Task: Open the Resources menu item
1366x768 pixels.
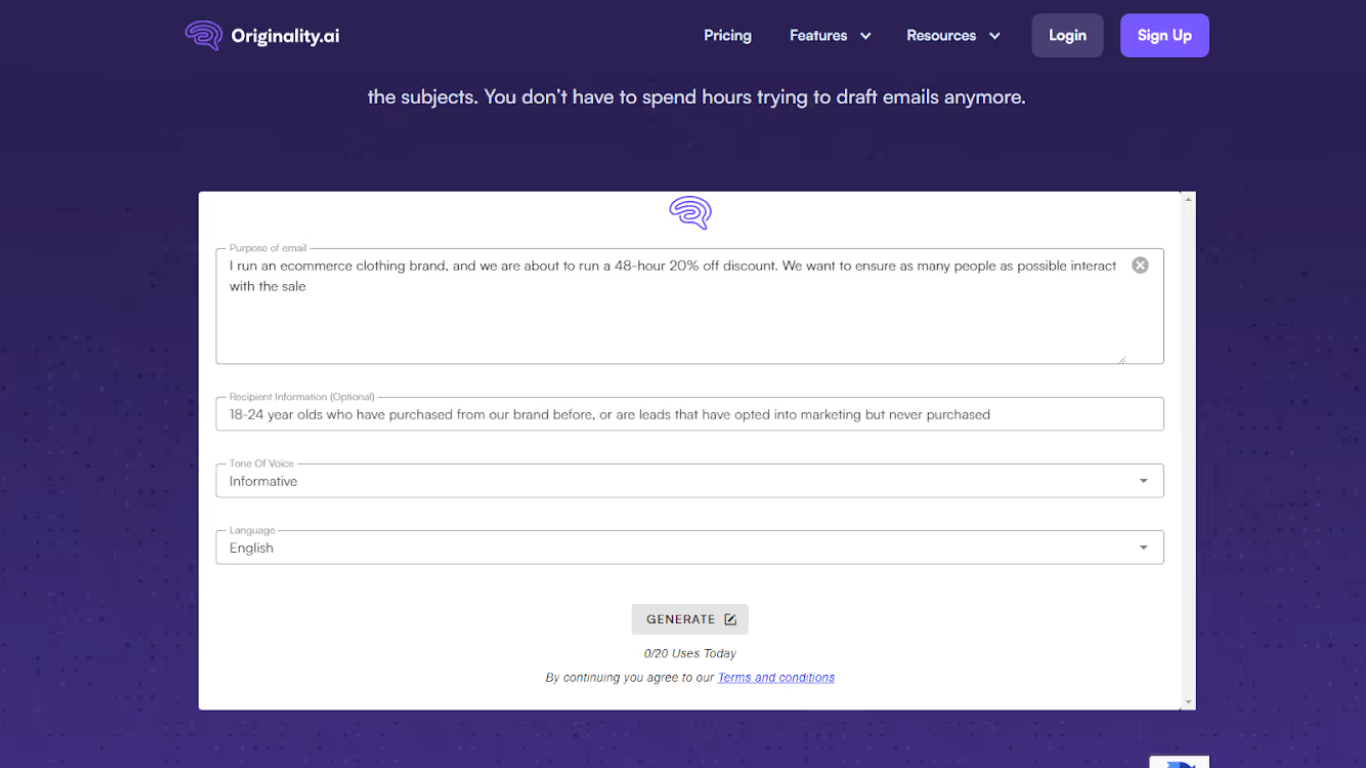Action: [940, 35]
